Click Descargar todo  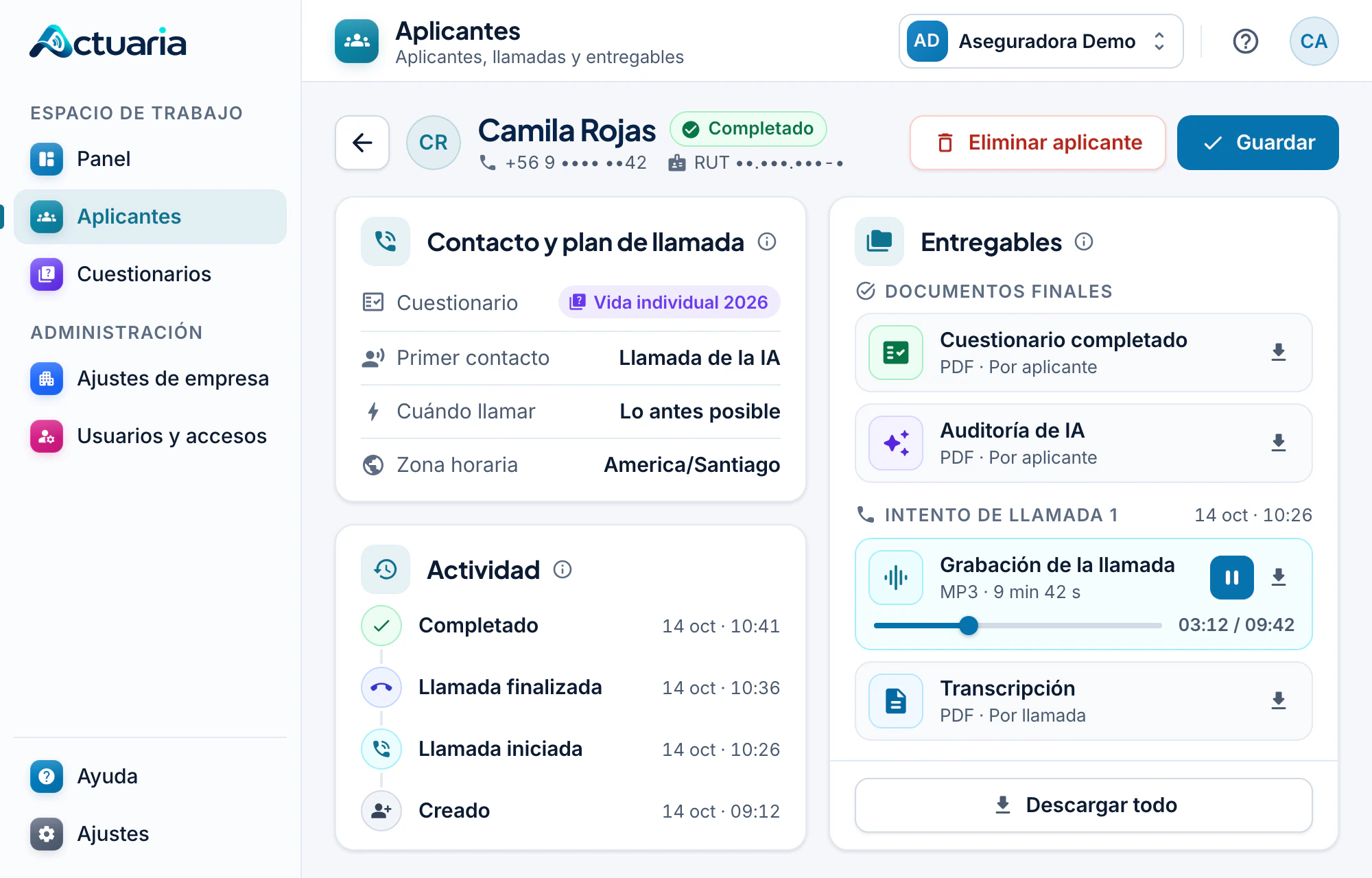(x=1084, y=805)
